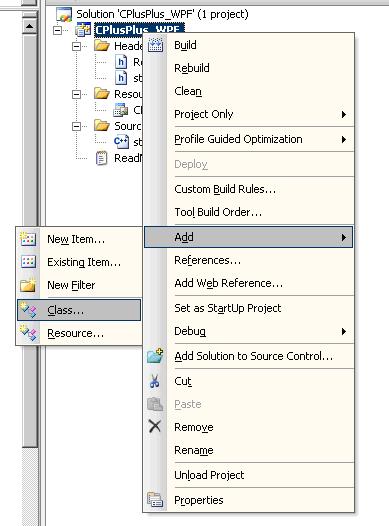Viewport: 389px width, 526px height.
Task: Open the Add submenu arrow
Action: pyautogui.click(x=343, y=238)
